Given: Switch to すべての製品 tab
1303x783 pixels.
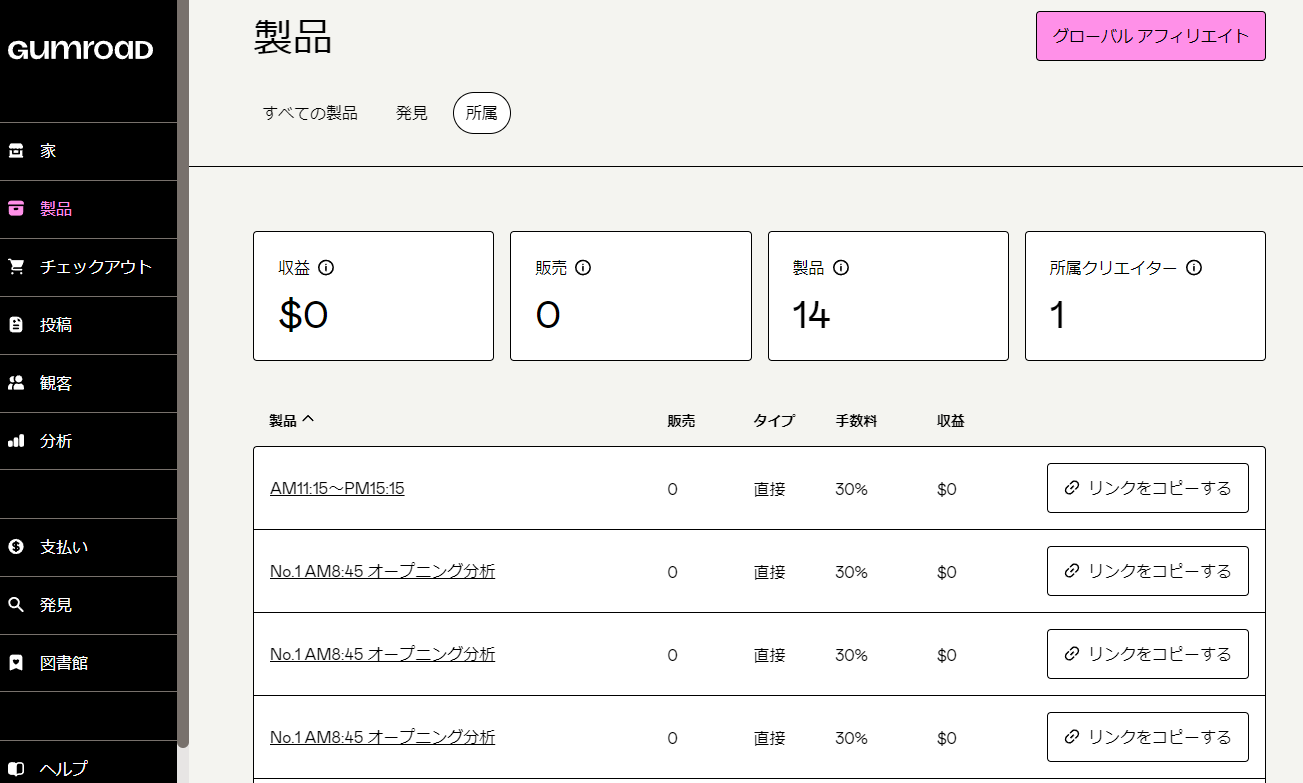Looking at the screenshot, I should tap(310, 113).
